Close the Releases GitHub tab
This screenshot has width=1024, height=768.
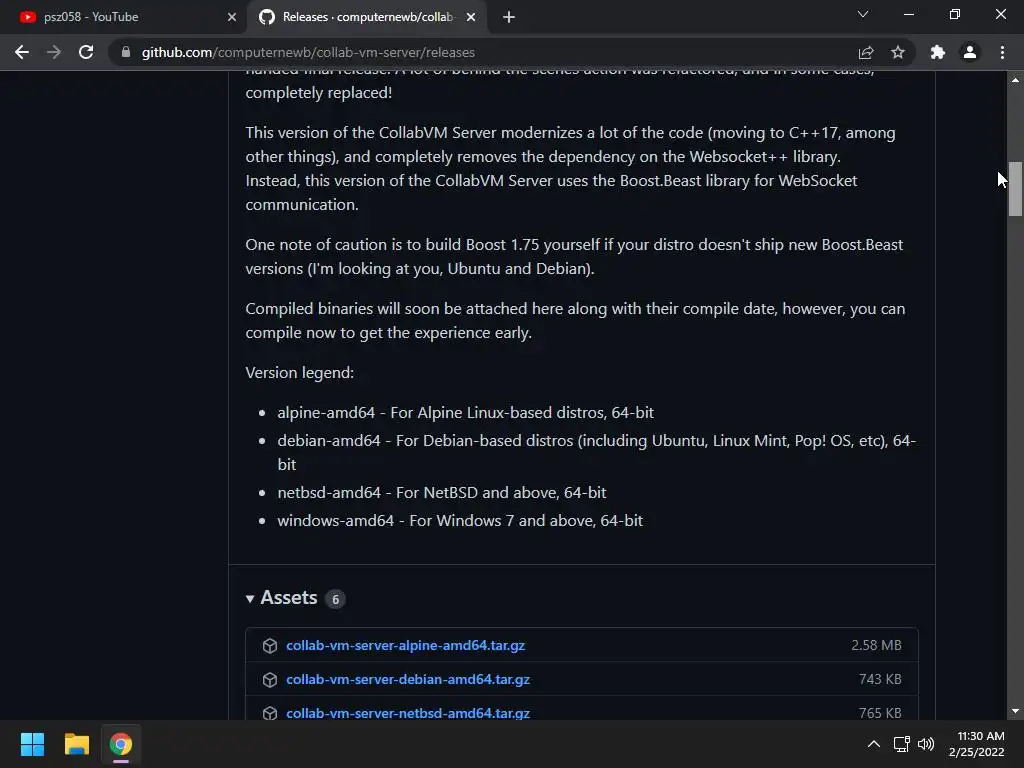tap(471, 17)
